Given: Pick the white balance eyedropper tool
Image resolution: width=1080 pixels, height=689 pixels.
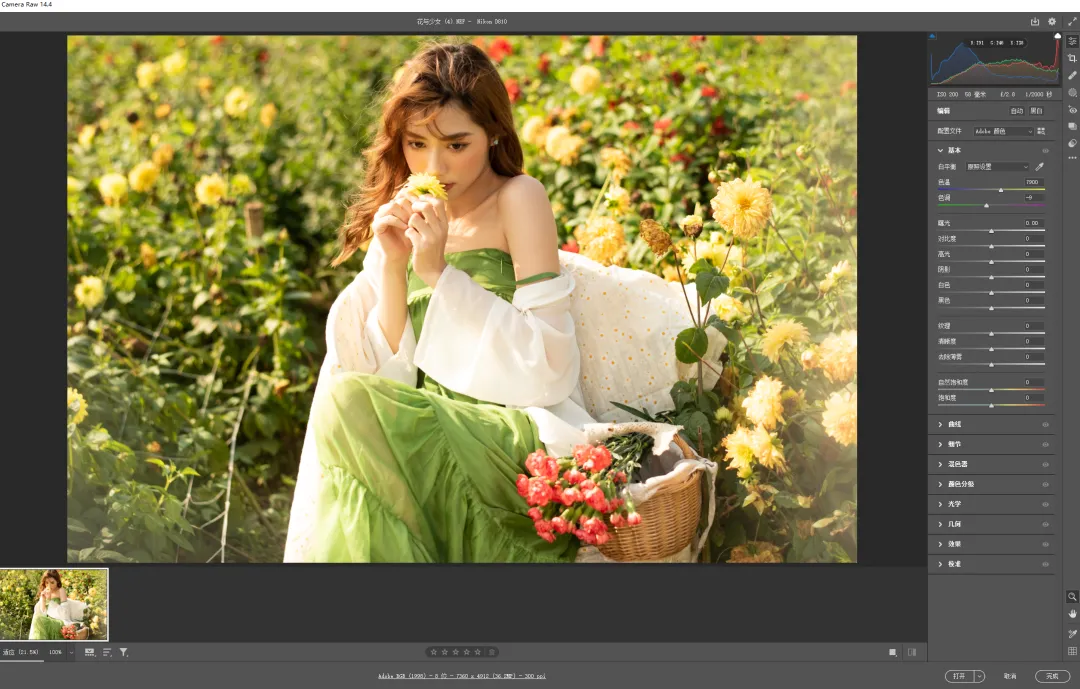Looking at the screenshot, I should 1040,167.
